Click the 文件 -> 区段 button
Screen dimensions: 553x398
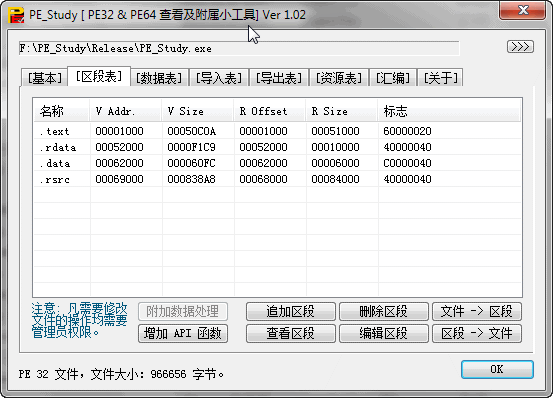pyautogui.click(x=477, y=312)
